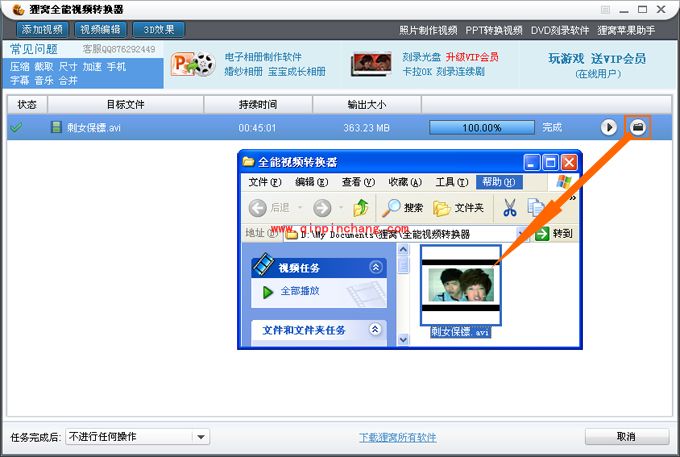Viewport: 680px width, 457px height.
Task: Click the address bar path field
Action: [405, 234]
